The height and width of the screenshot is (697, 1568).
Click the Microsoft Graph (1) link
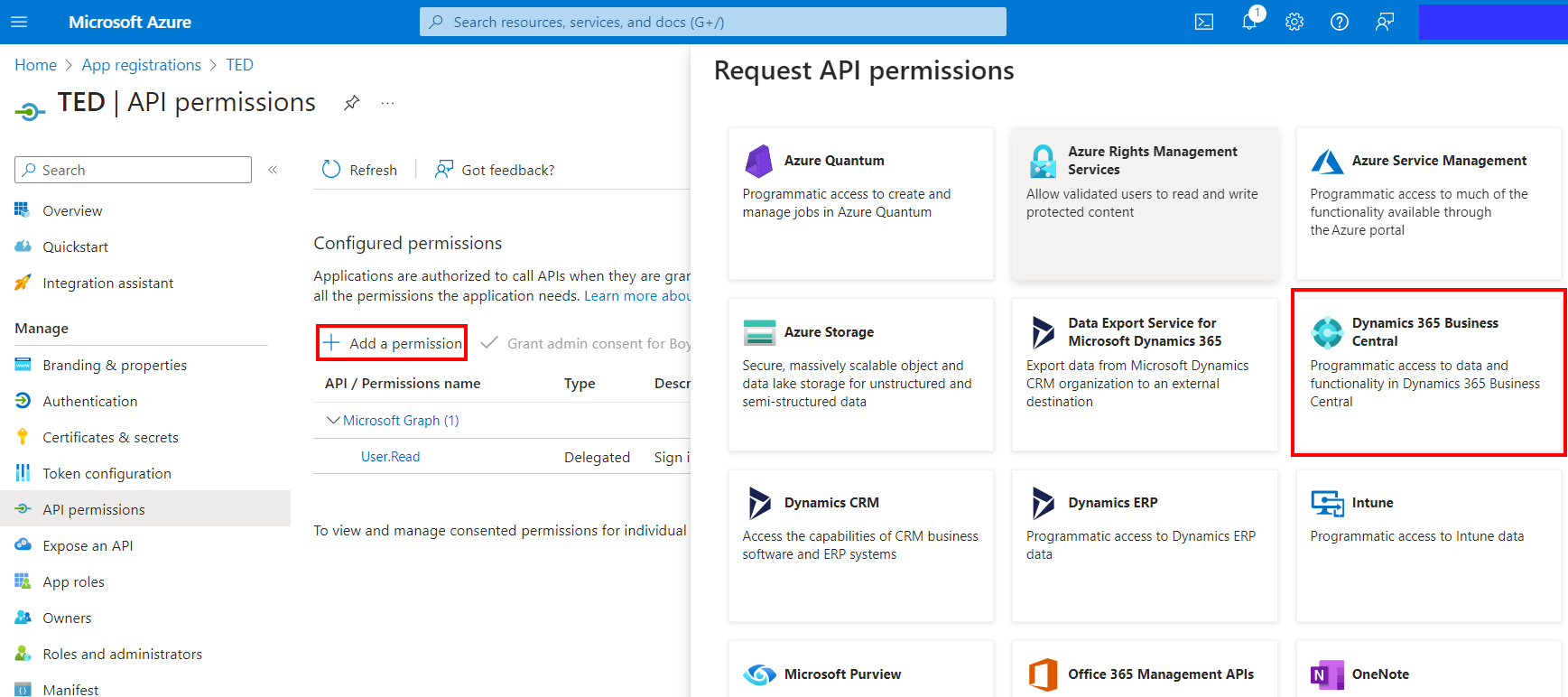(401, 421)
